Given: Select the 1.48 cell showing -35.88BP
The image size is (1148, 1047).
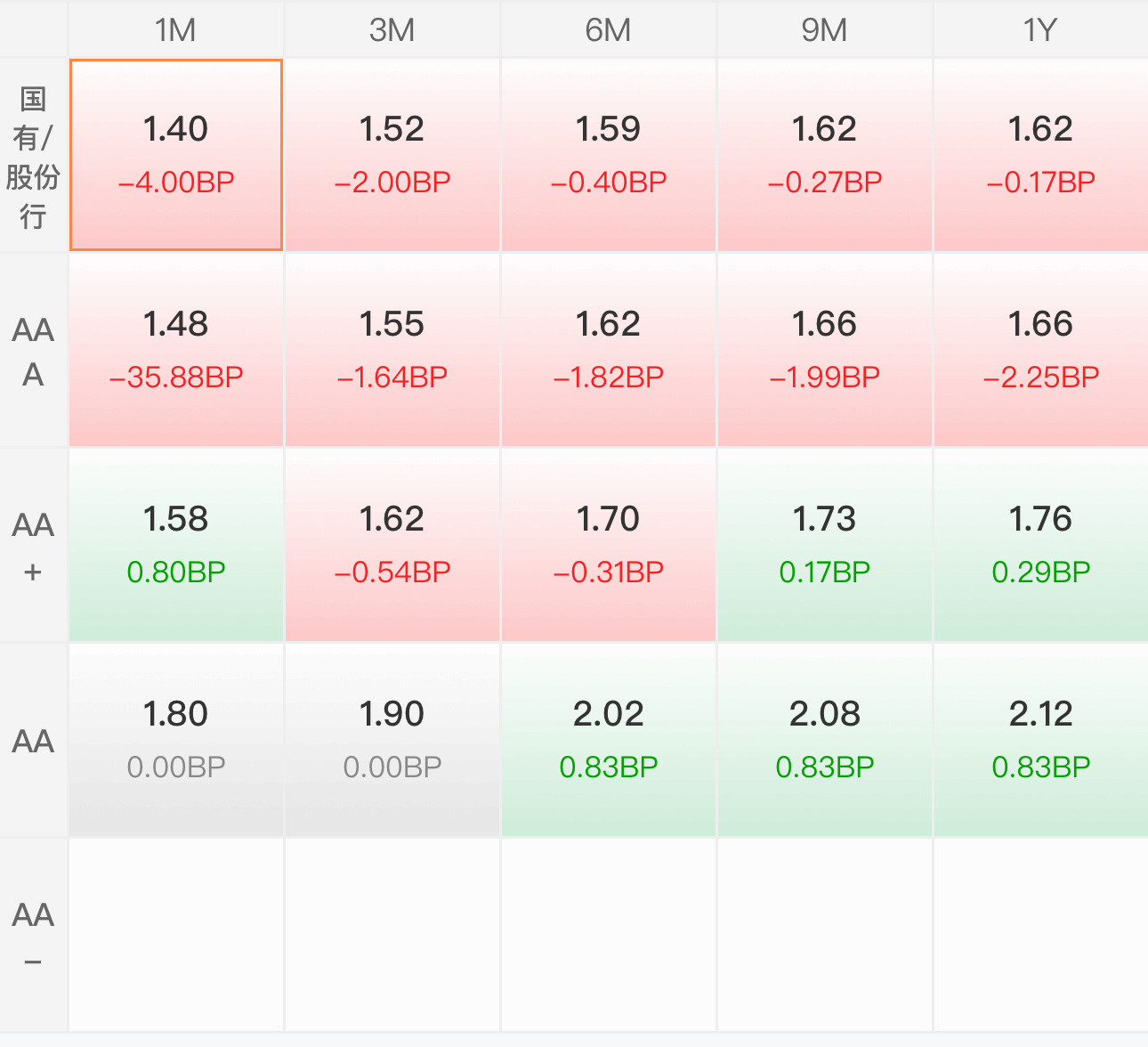Looking at the screenshot, I should click(x=176, y=350).
